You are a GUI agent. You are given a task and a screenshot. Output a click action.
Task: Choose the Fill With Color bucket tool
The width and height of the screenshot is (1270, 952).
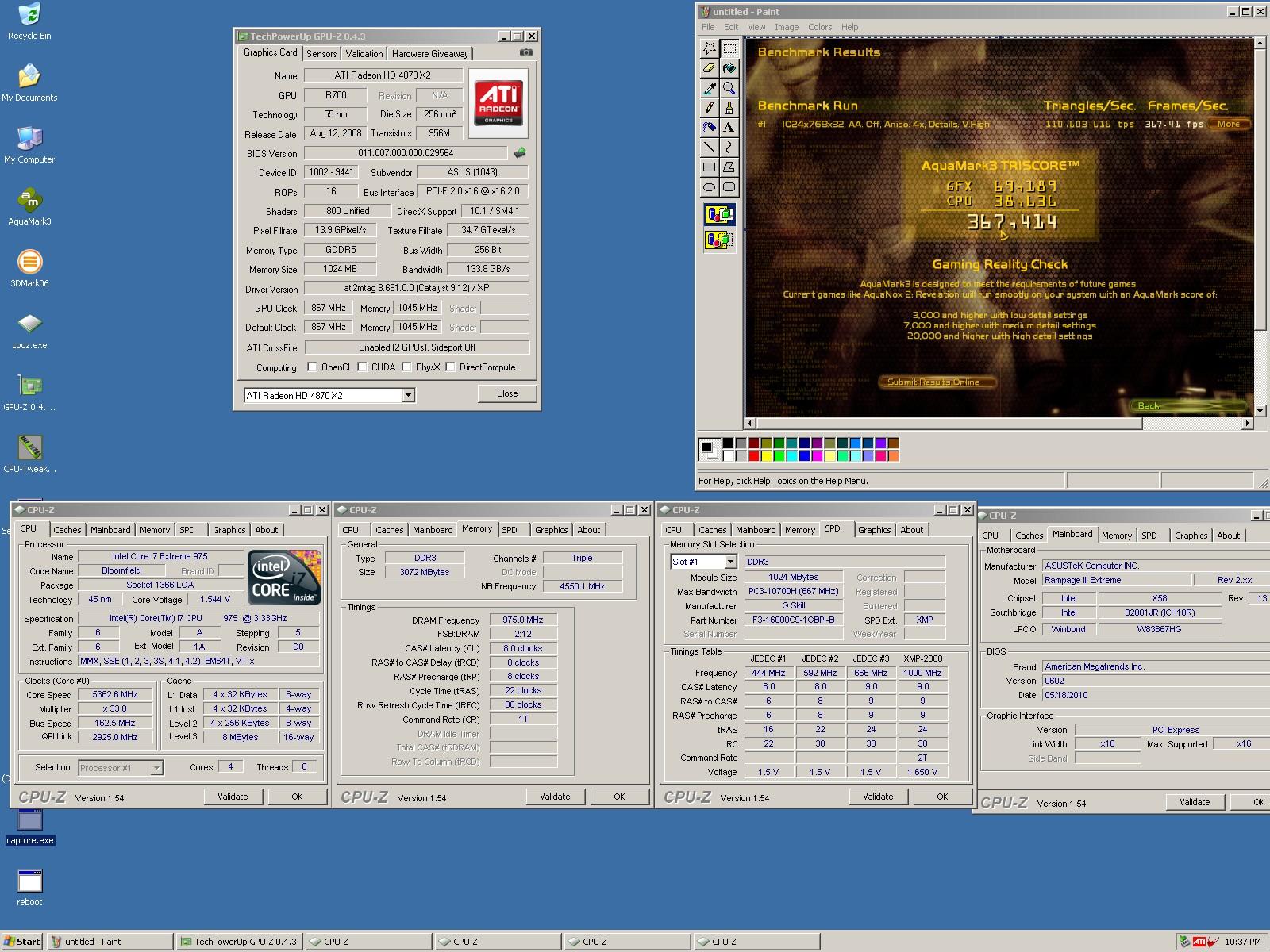click(x=729, y=68)
